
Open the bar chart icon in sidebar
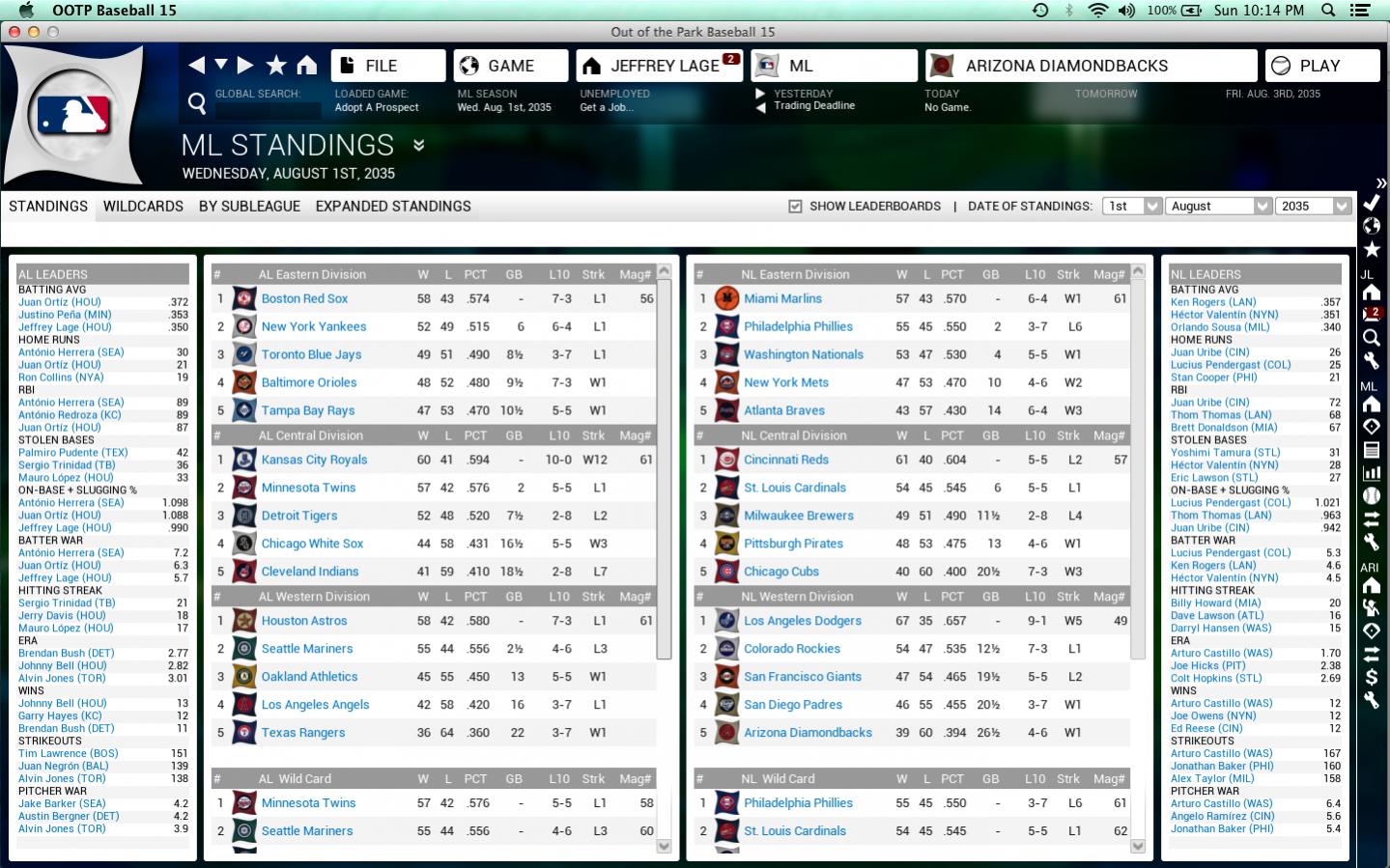tap(1371, 473)
